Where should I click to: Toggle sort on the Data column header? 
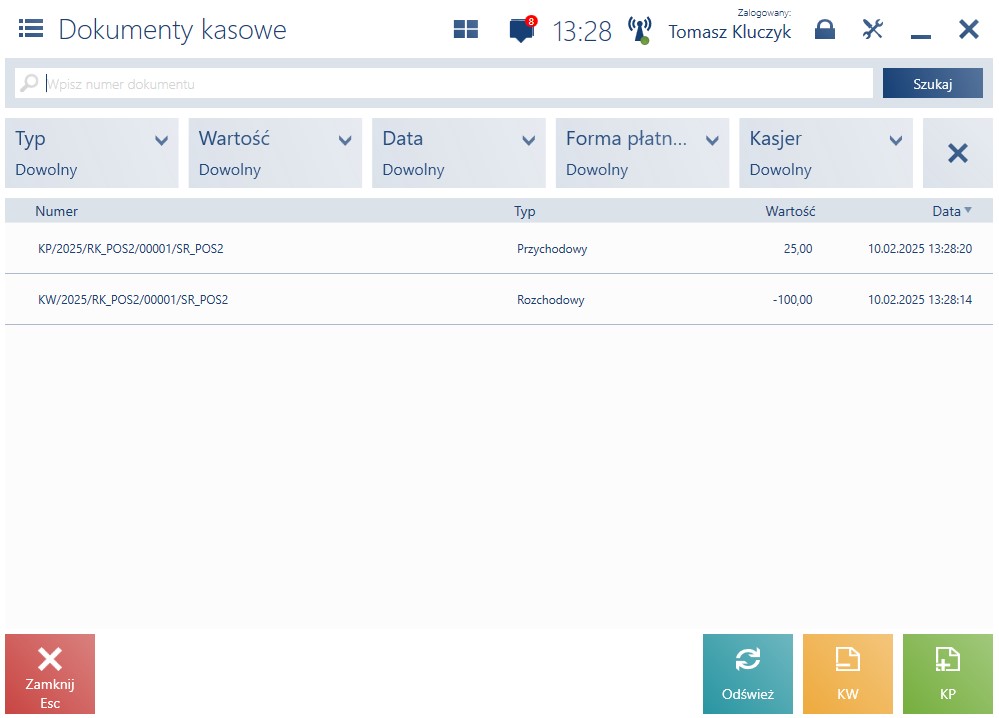pos(951,211)
